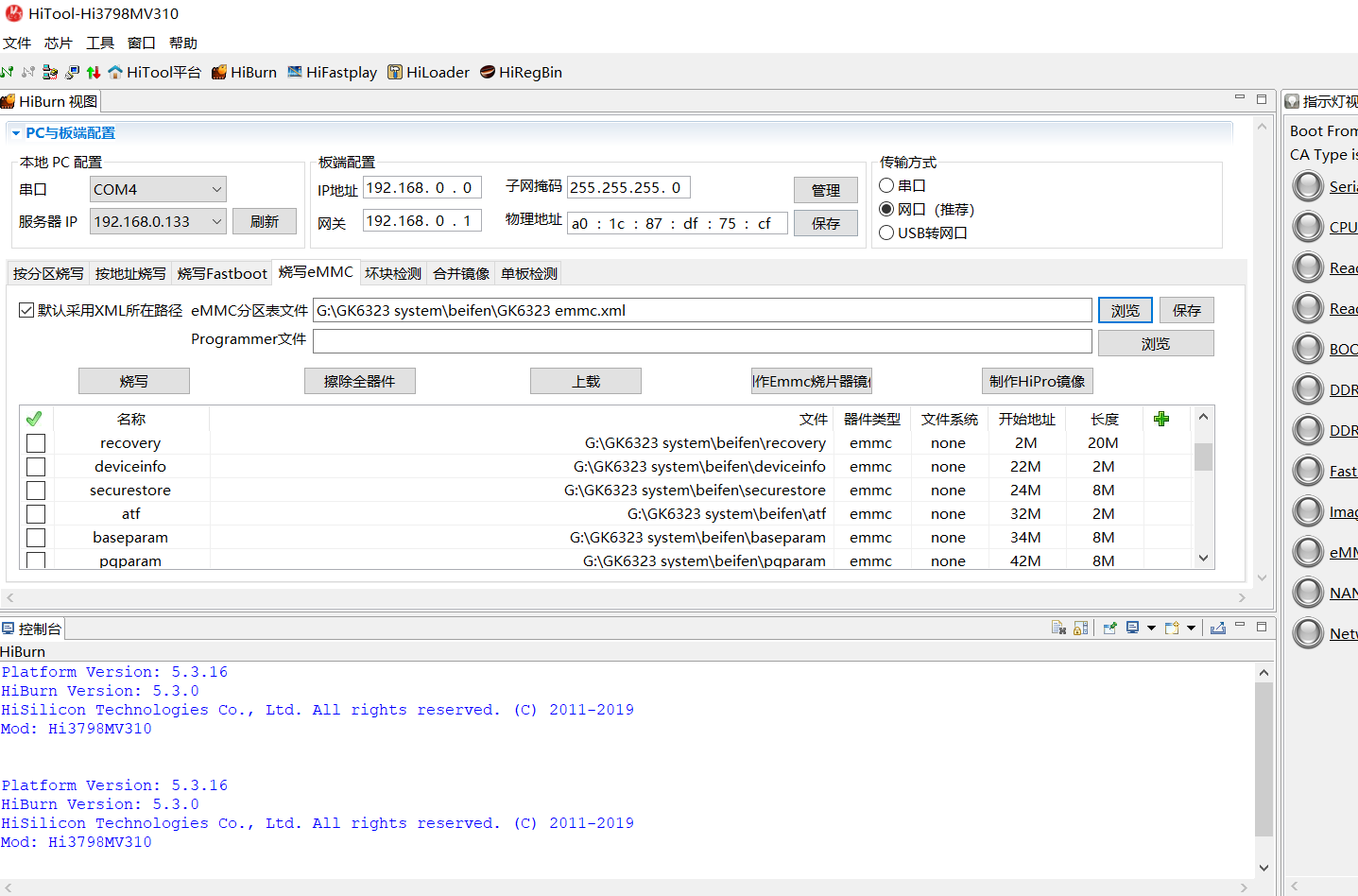1358x896 pixels.
Task: Click the eMMC indicator light
Action: [x=1308, y=552]
